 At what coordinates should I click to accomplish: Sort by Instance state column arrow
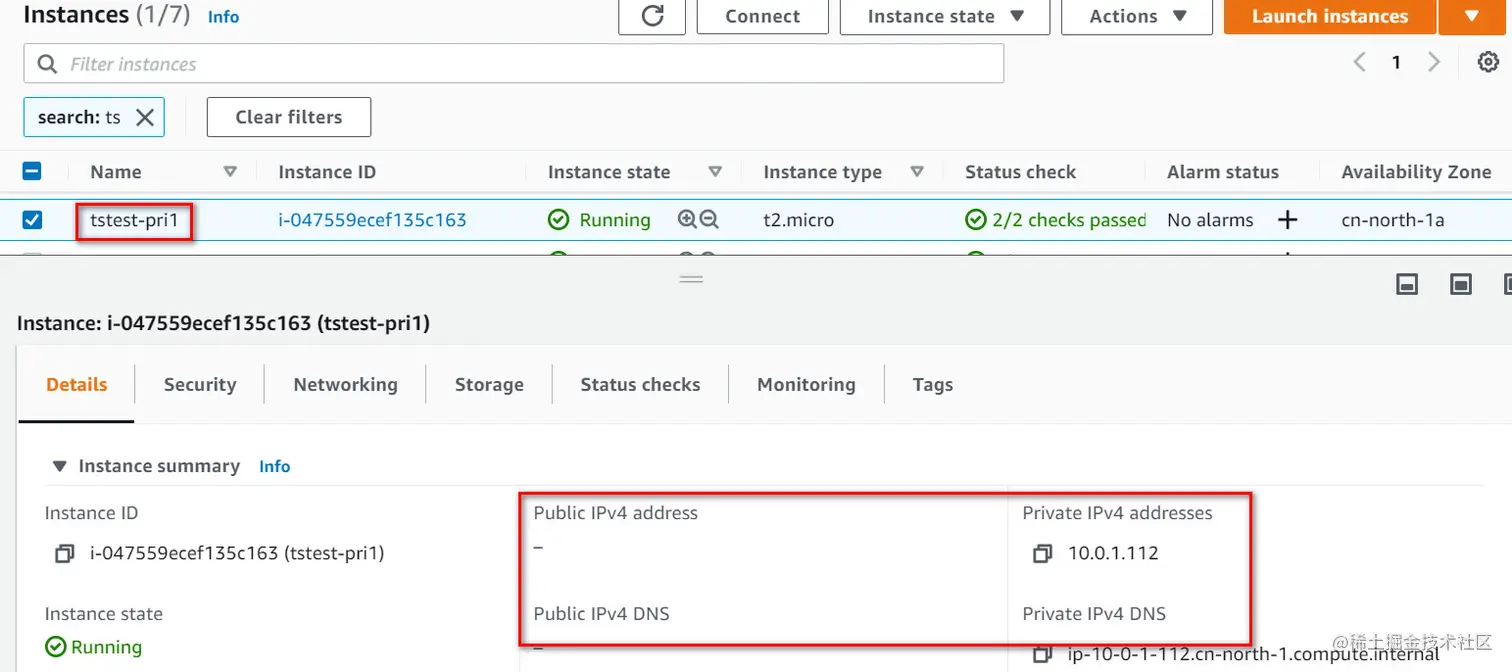point(715,172)
